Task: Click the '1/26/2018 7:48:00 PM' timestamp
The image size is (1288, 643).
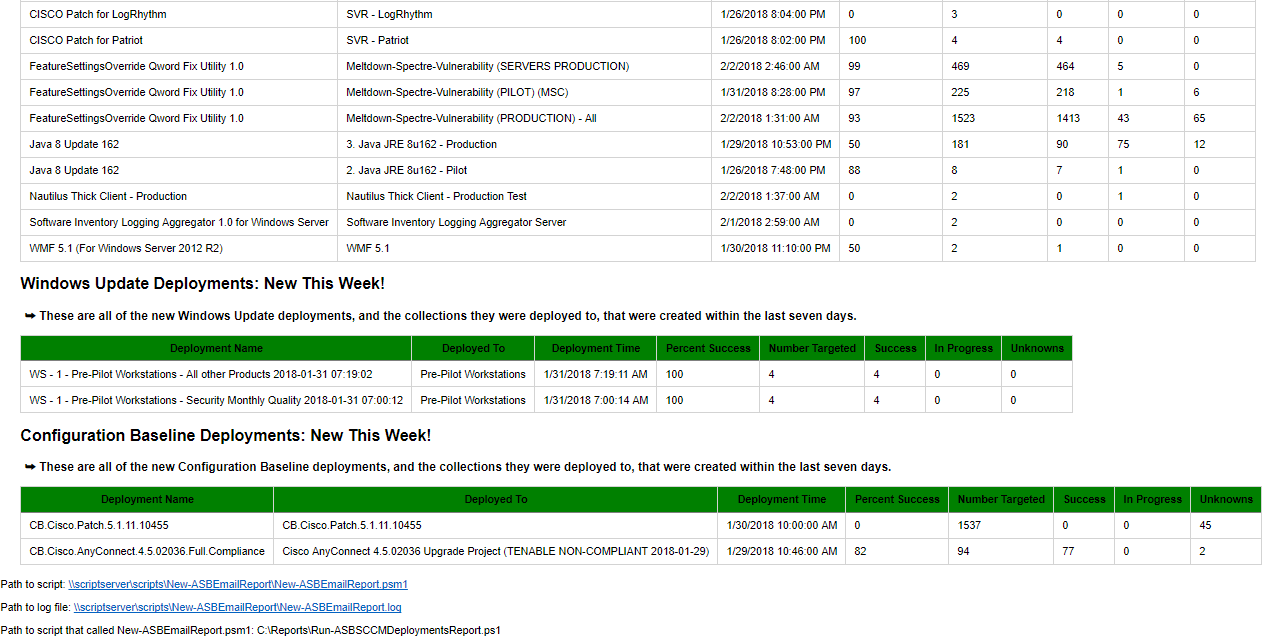Action: [773, 171]
